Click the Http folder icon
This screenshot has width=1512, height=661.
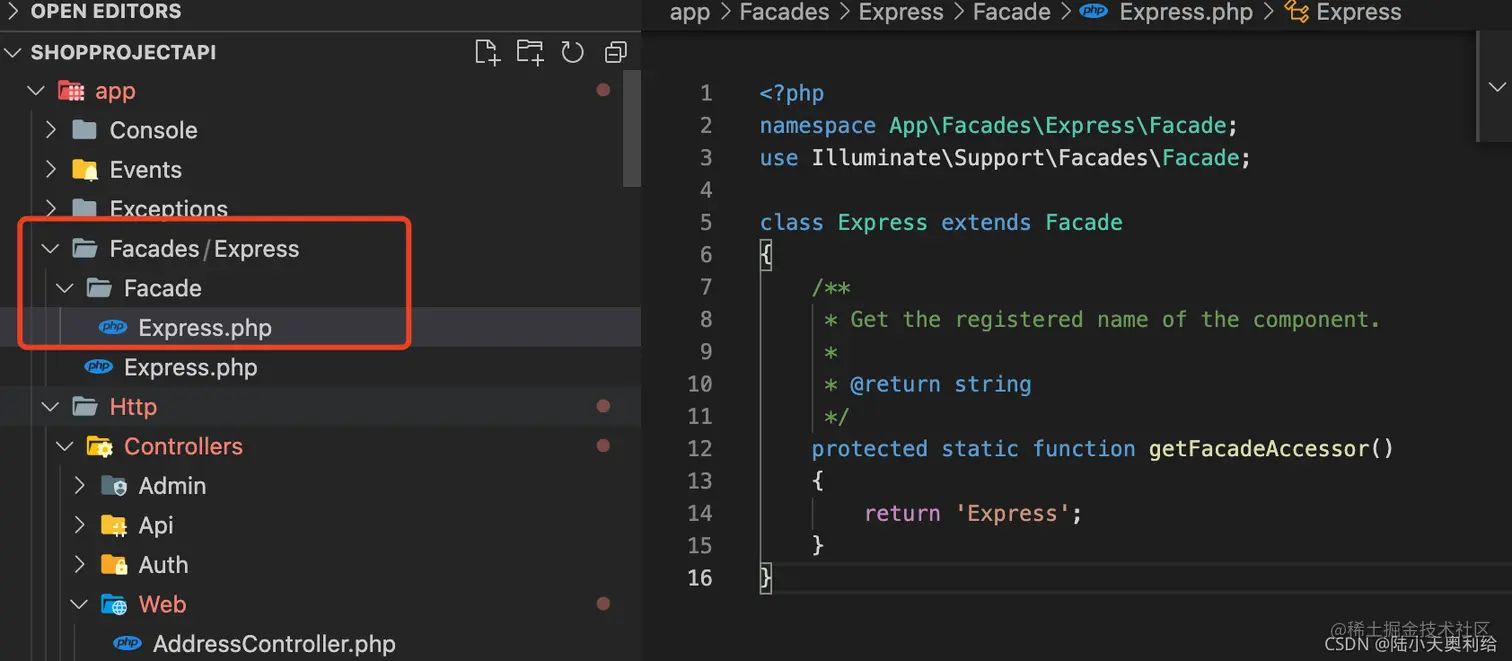tap(85, 407)
